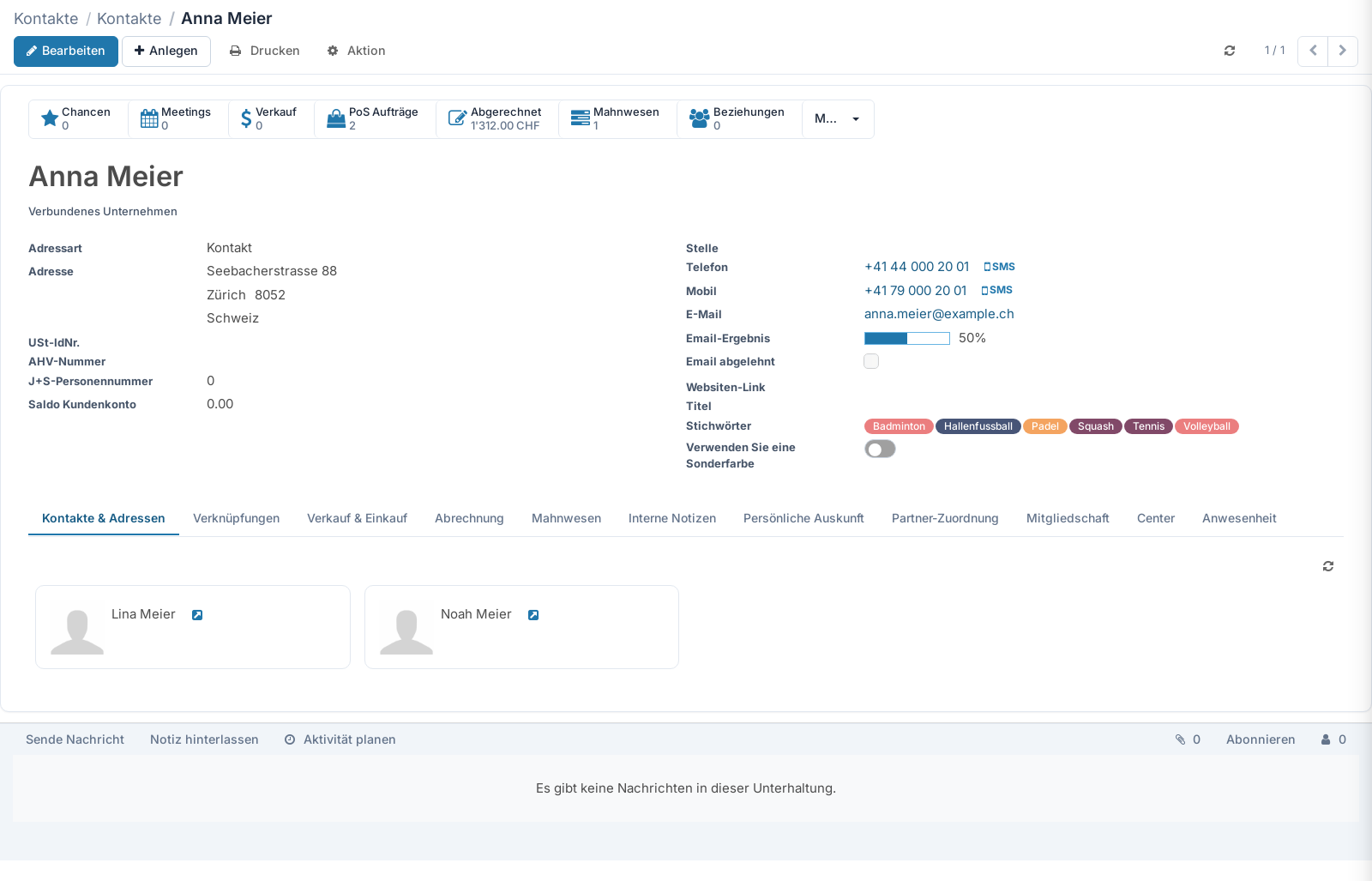The width and height of the screenshot is (1372, 881).
Task: Click Notiz hinterlassen
Action: pos(204,739)
